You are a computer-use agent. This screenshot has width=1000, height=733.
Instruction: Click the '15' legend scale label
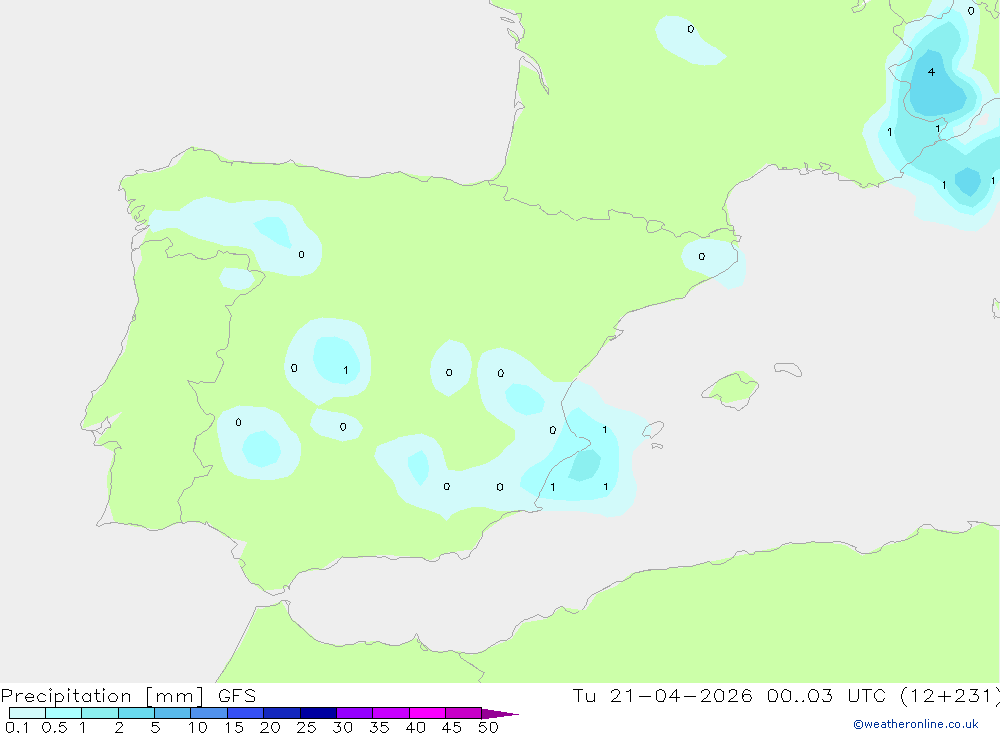(x=233, y=727)
